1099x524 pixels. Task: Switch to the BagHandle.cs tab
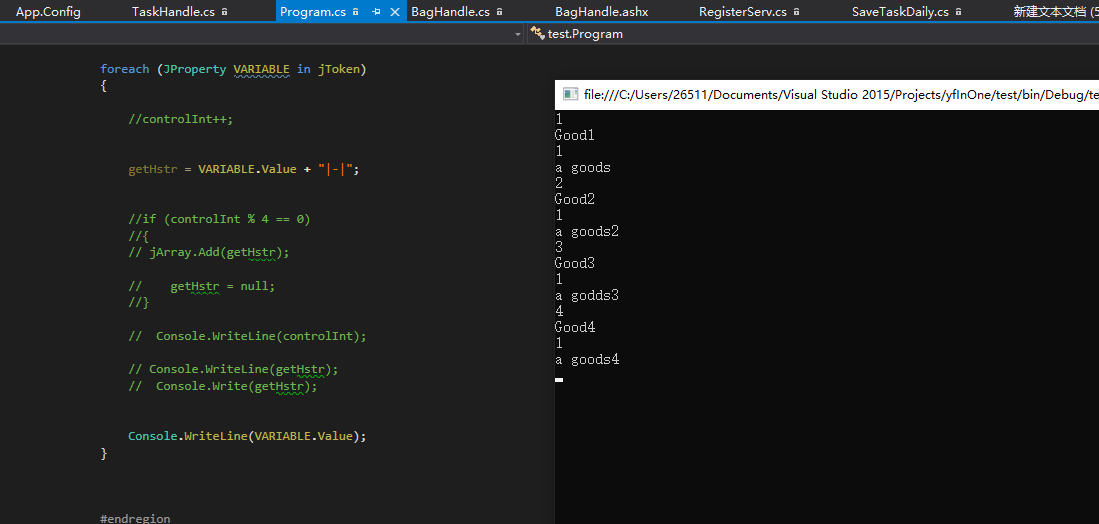click(x=450, y=12)
